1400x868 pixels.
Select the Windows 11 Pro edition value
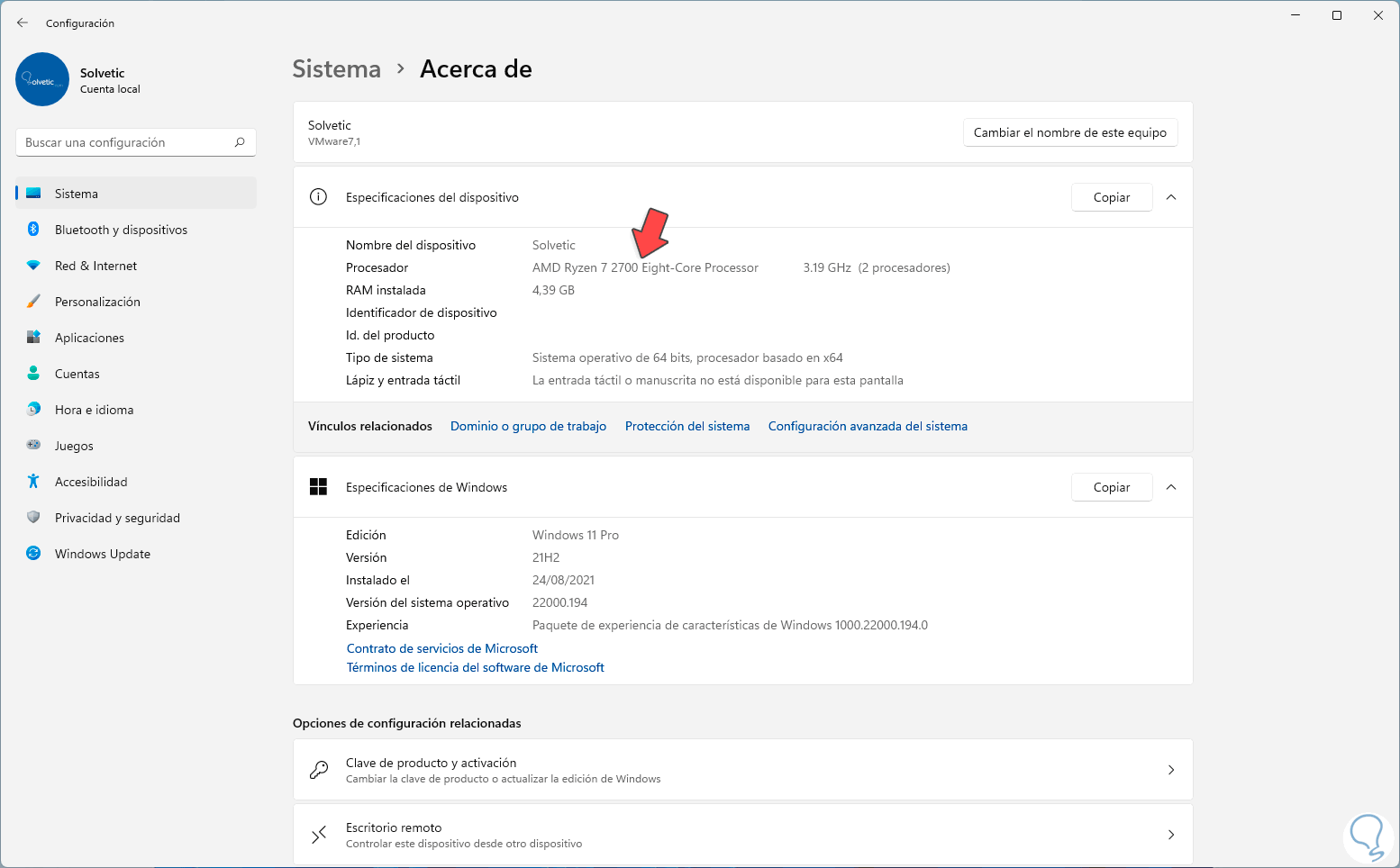click(576, 535)
